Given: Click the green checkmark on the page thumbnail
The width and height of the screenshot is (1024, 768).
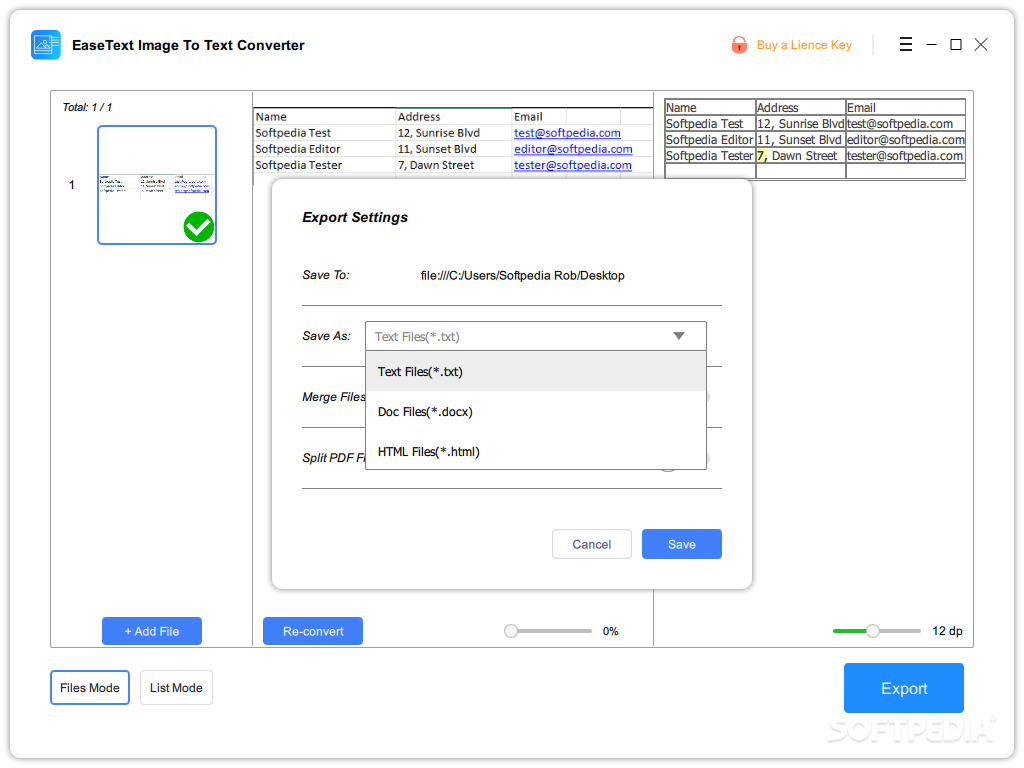Looking at the screenshot, I should pos(199,227).
